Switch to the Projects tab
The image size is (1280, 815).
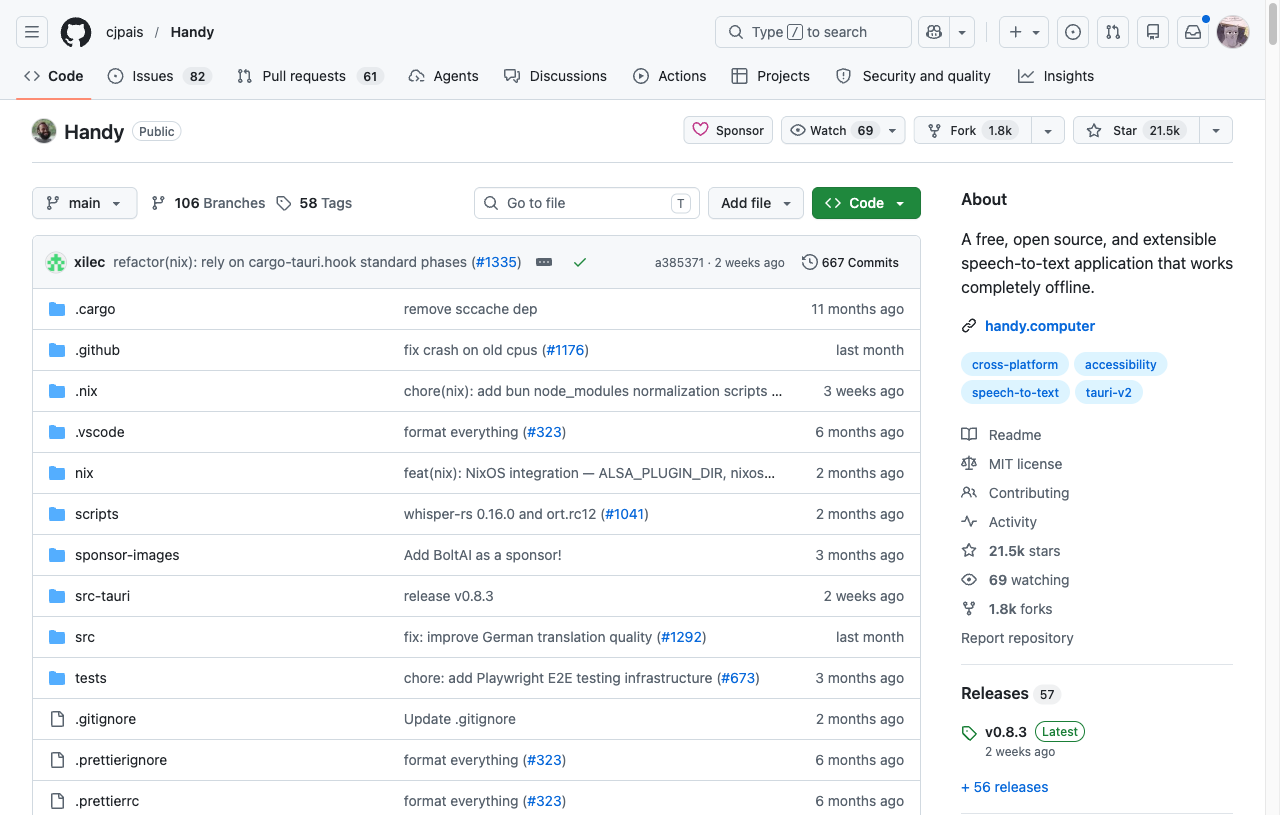click(x=770, y=76)
